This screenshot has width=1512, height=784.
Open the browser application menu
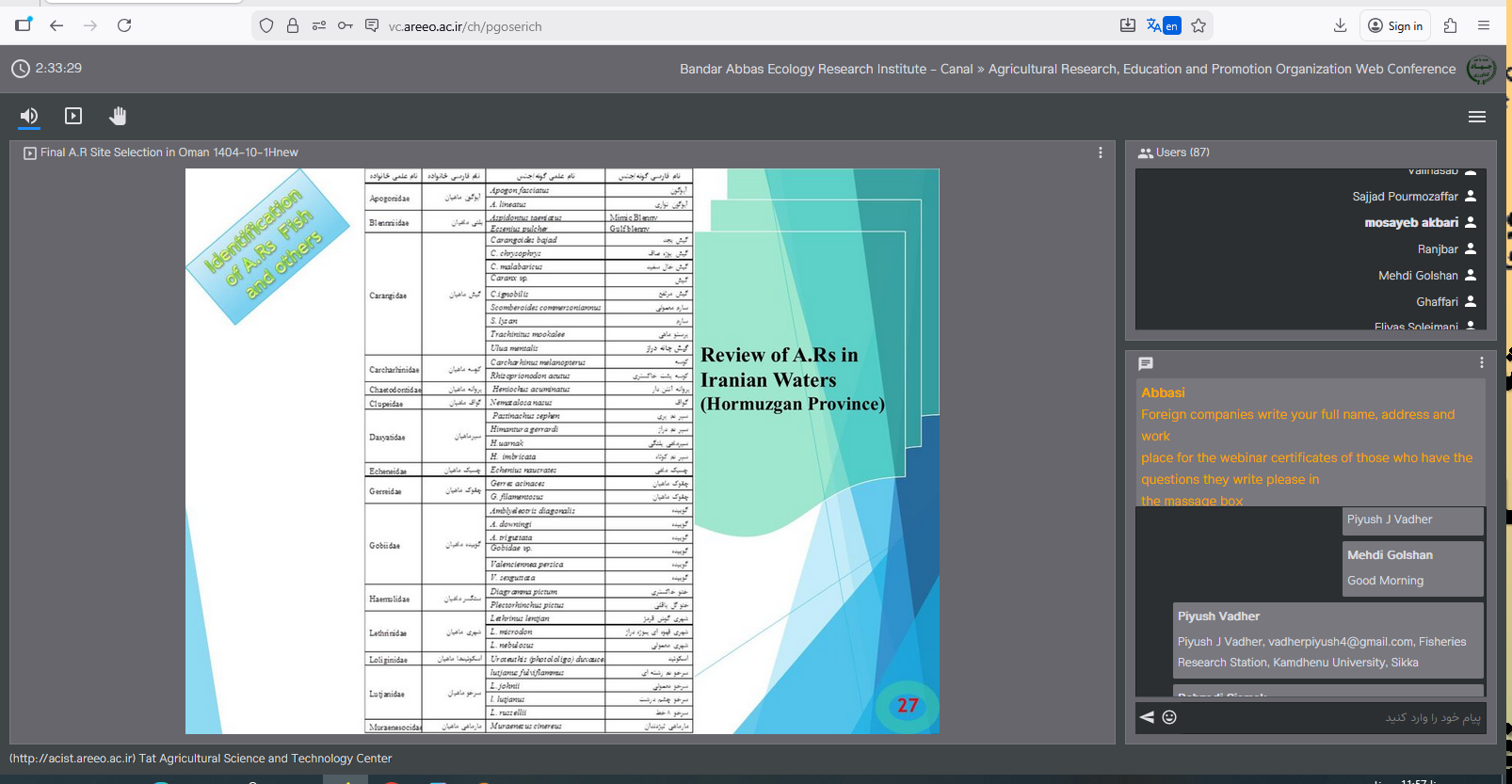pos(1484,25)
